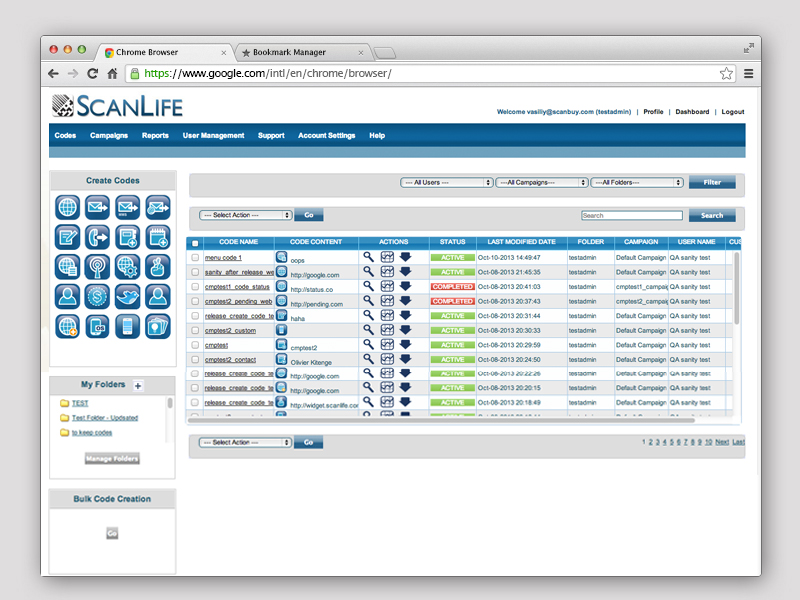Tick the checkbox for menu_code_1

pos(195,258)
